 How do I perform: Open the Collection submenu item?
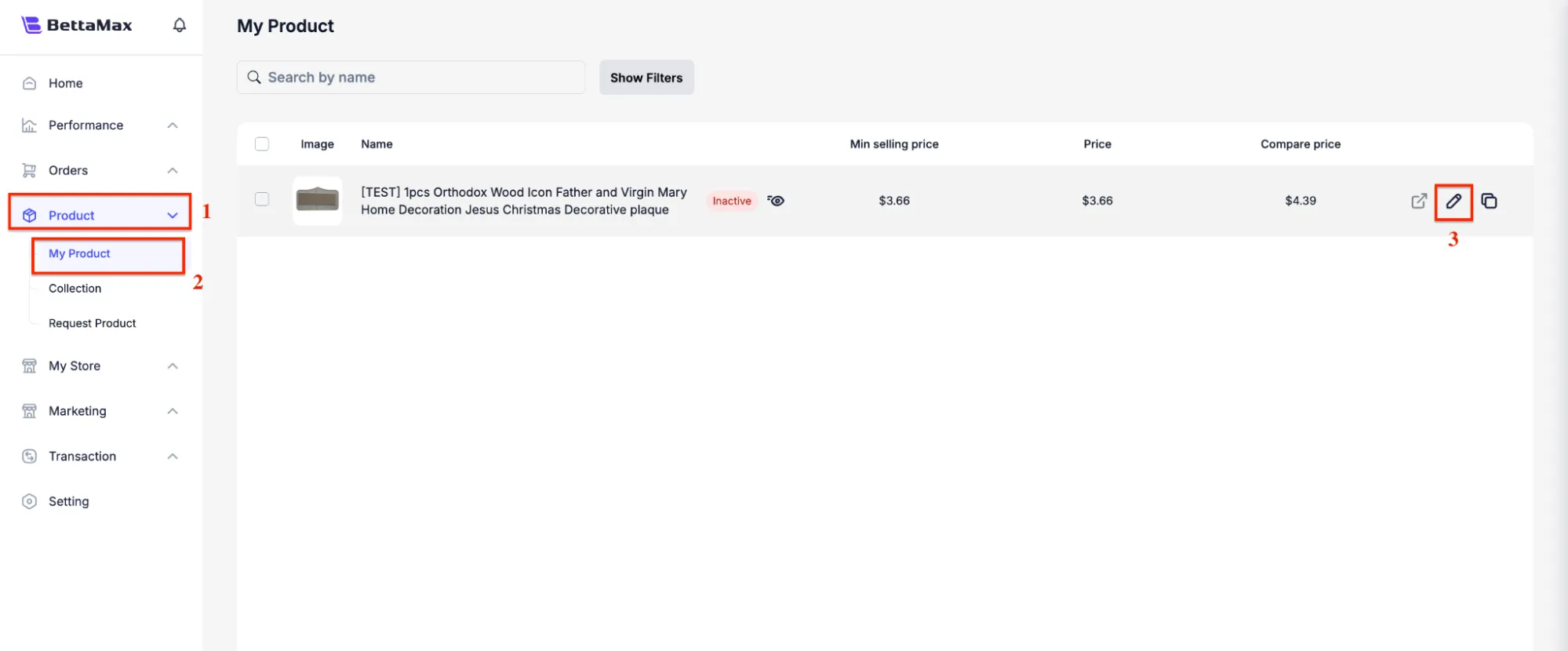[x=75, y=289]
